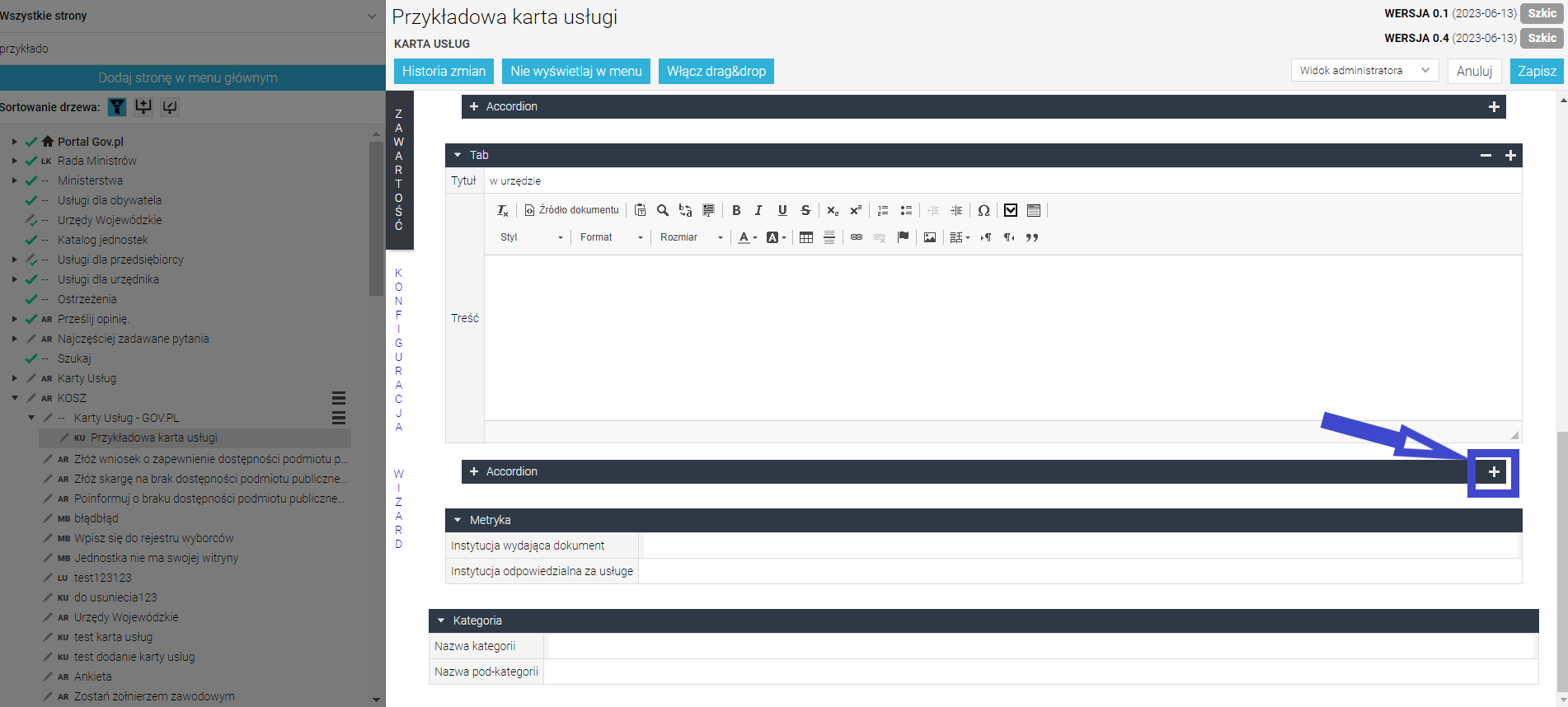1568x707 pixels.
Task: Insert an image in the editor
Action: 930,237
